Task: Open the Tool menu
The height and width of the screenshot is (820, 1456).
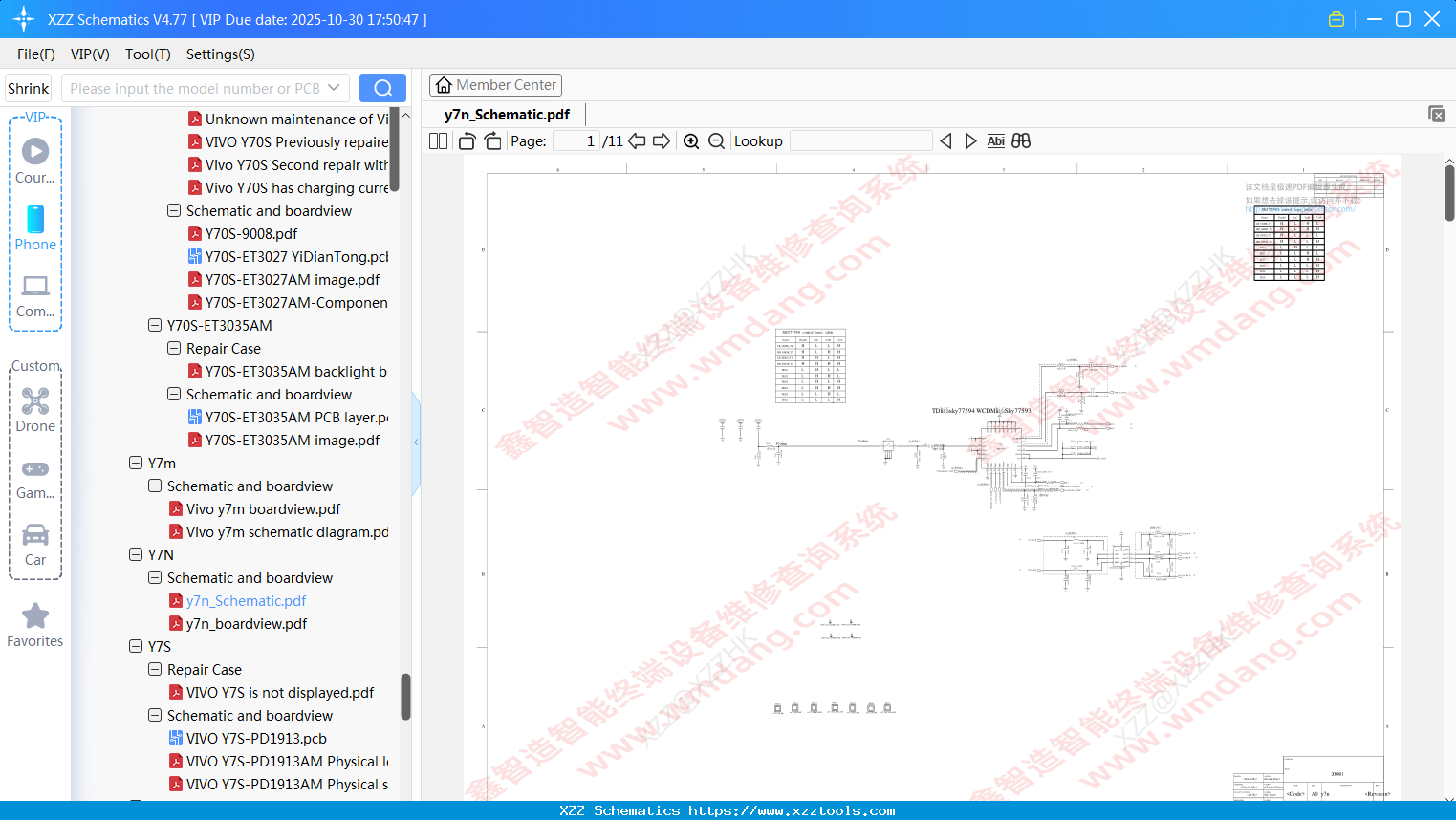Action: coord(147,54)
